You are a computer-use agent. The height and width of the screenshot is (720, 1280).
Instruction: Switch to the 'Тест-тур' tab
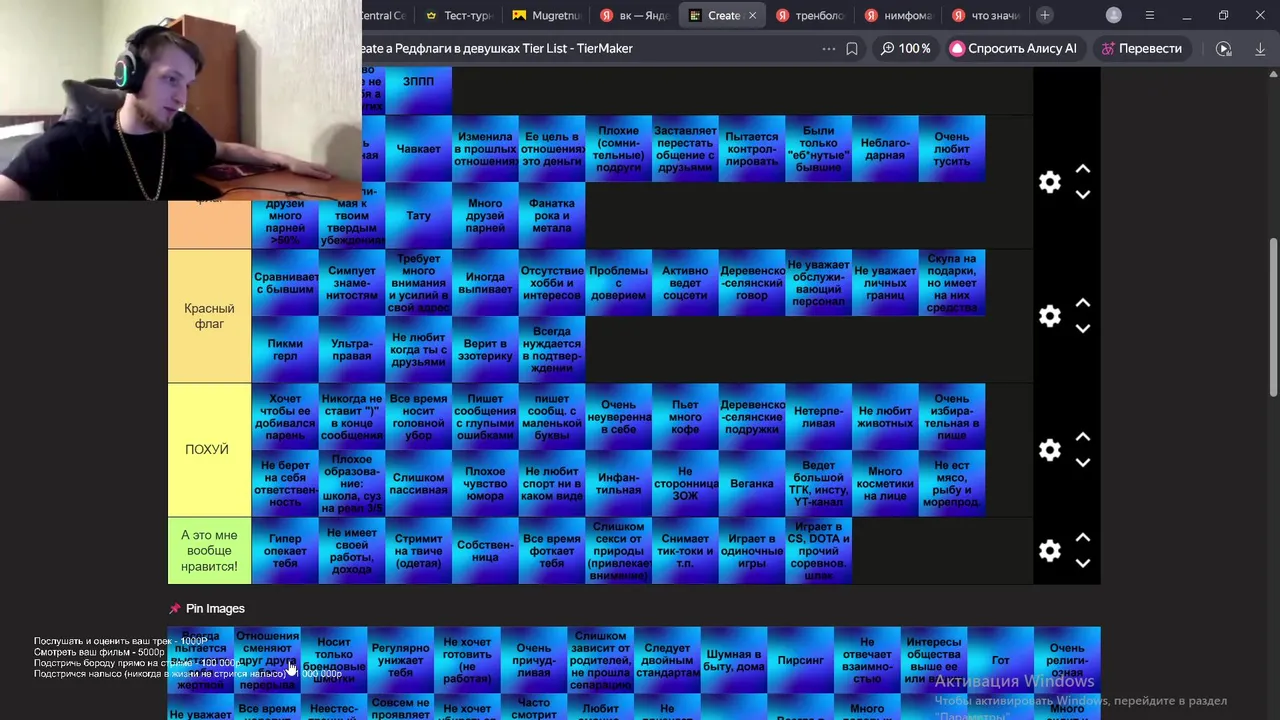(458, 15)
